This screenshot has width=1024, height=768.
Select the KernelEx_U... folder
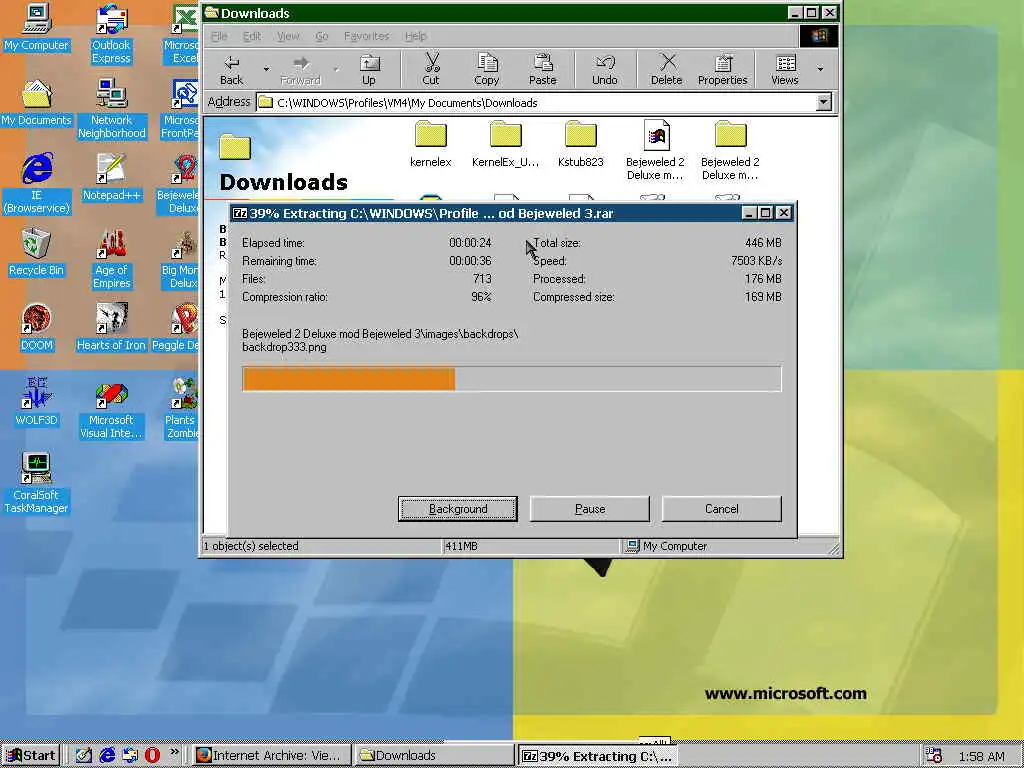[x=505, y=144]
